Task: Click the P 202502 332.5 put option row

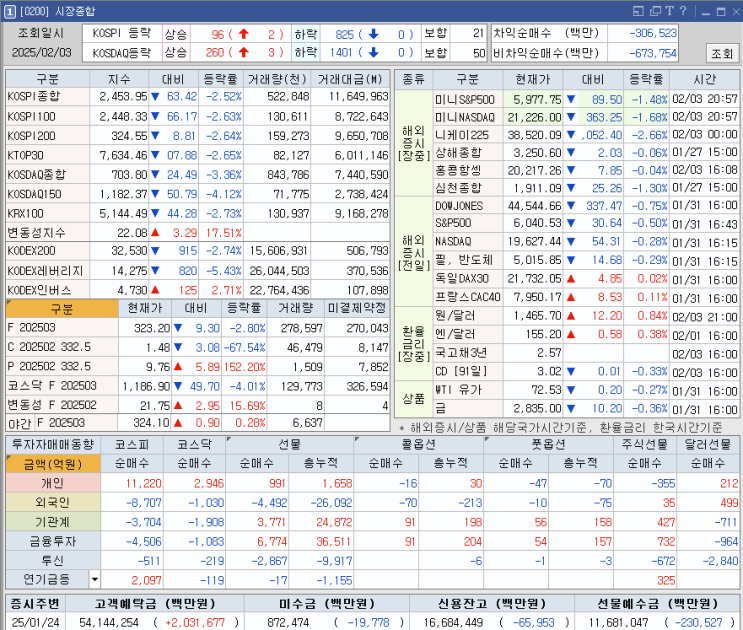Action: [x=198, y=367]
